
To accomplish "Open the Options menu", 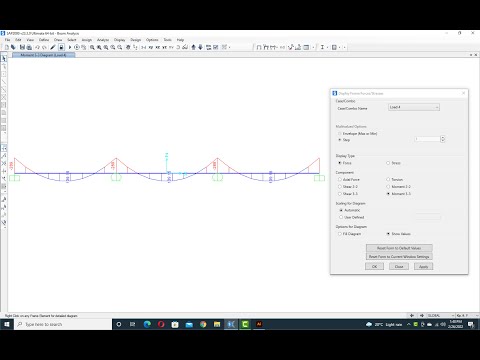I will (x=152, y=40).
